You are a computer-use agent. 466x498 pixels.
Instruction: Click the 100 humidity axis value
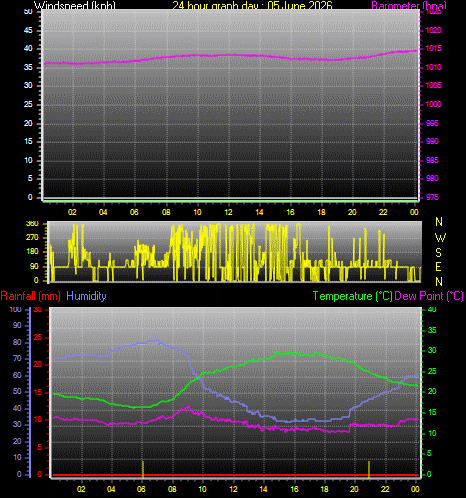click(x=15, y=309)
